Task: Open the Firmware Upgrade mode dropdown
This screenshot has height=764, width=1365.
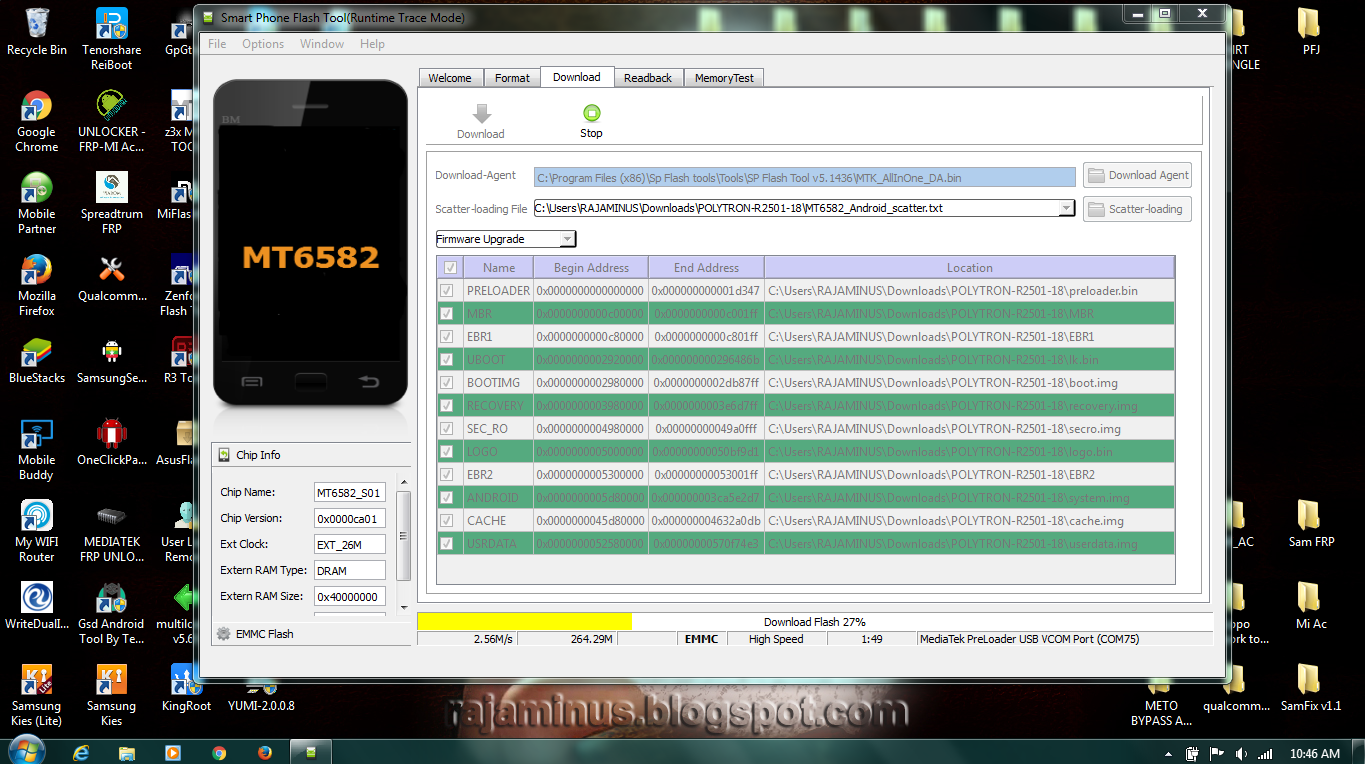Action: click(506, 239)
